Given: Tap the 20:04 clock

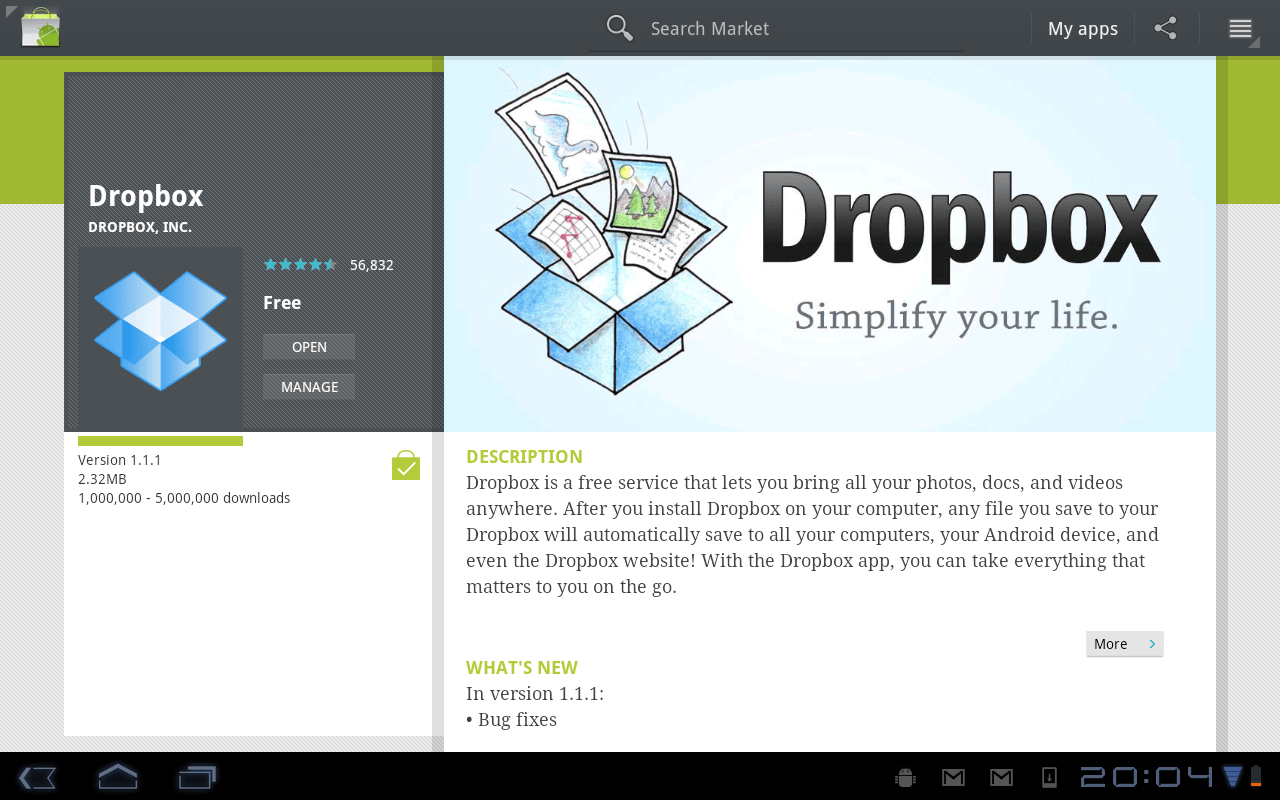Looking at the screenshot, I should 1146,777.
